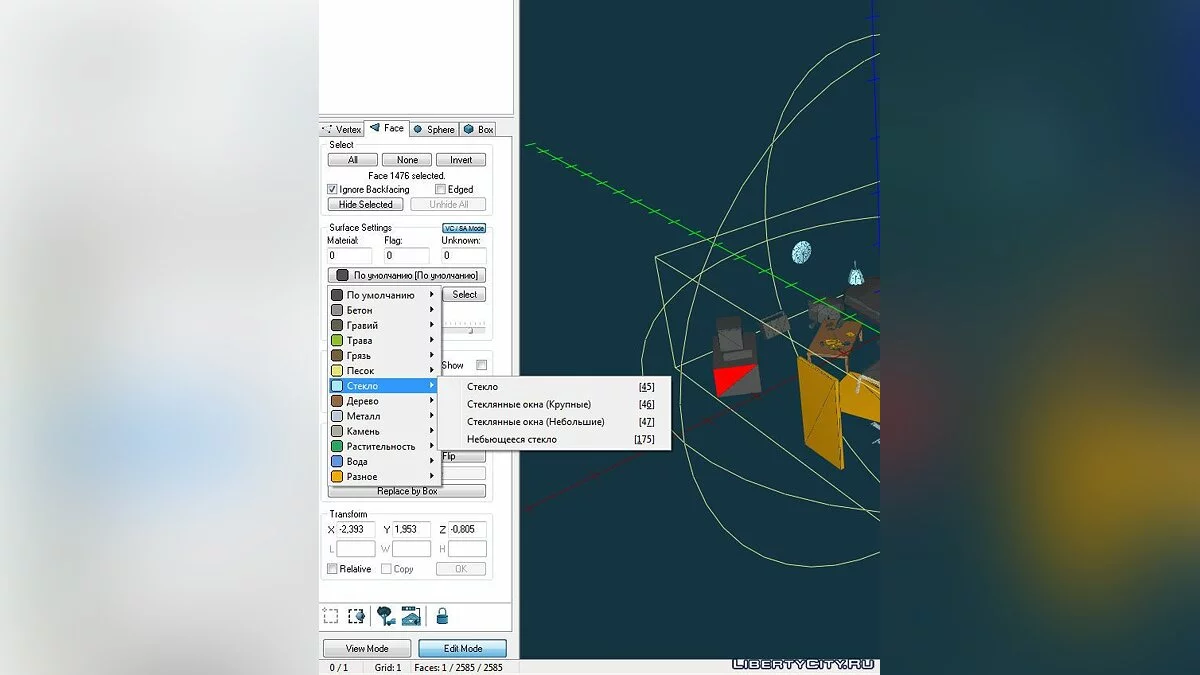The height and width of the screenshot is (675, 1200).
Task: Switch to the Vertex tab
Action: tap(342, 129)
